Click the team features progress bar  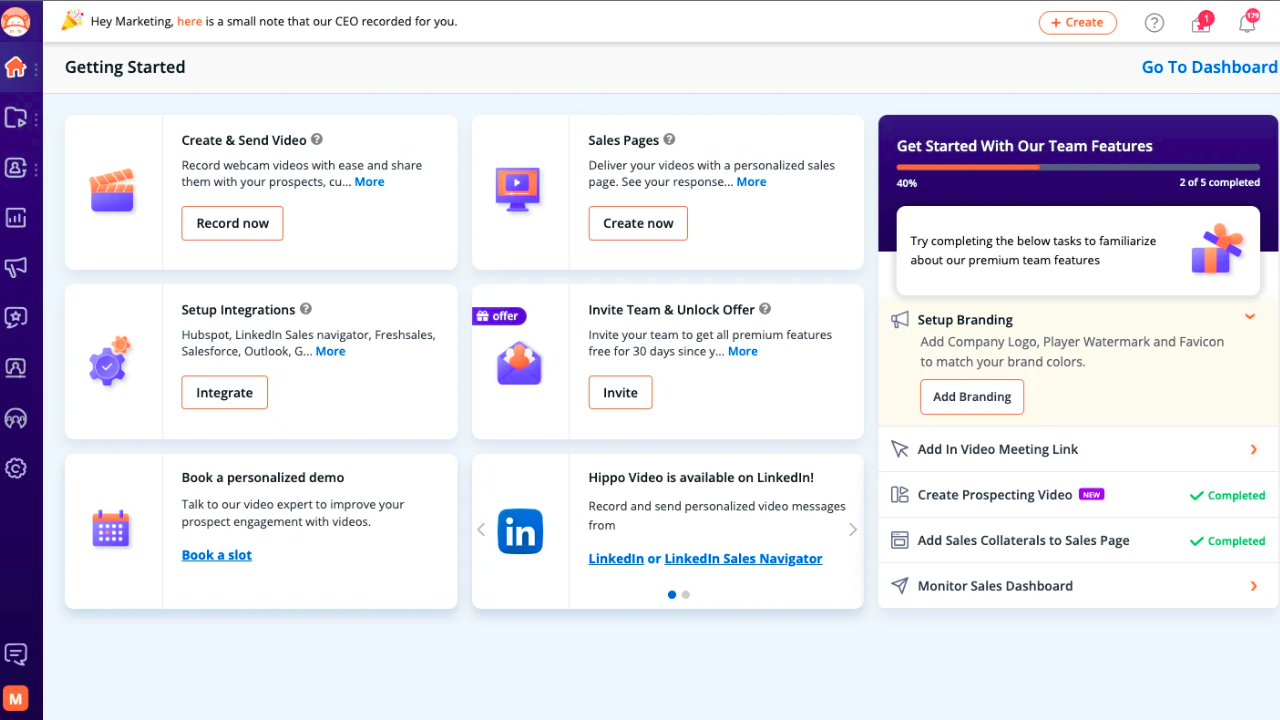click(x=1078, y=167)
